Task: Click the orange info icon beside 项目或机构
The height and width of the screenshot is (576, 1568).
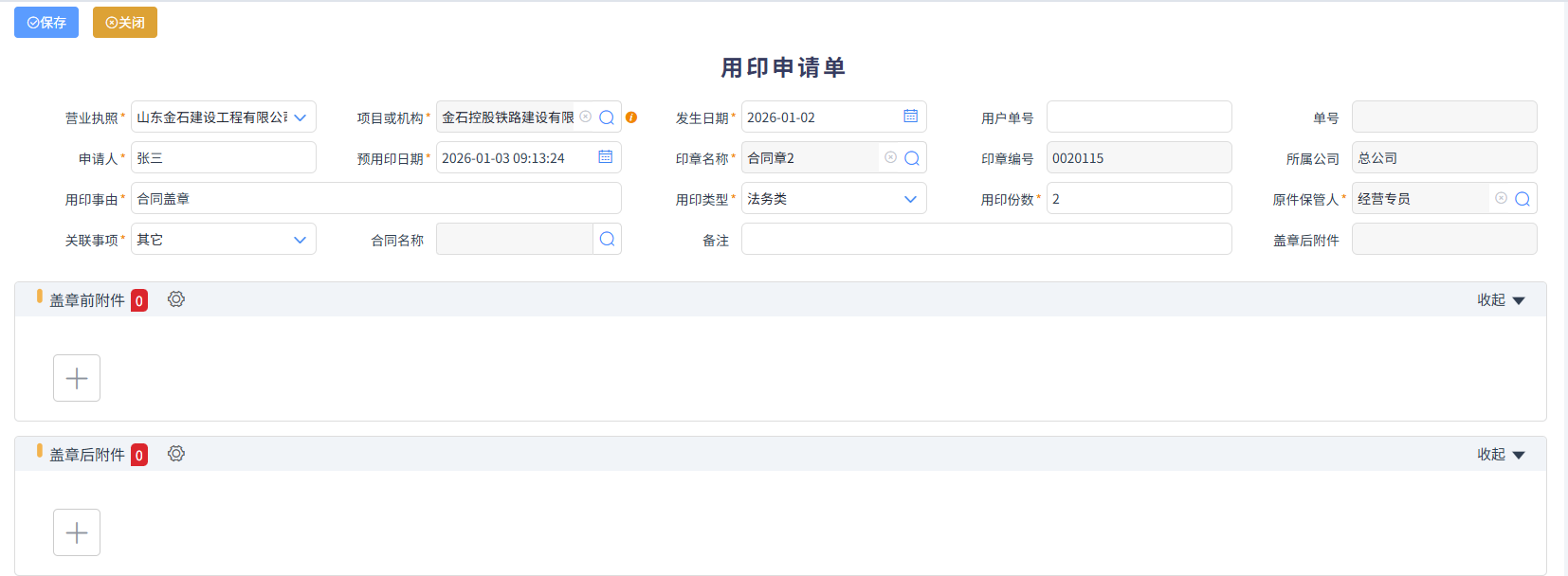Action: point(631,117)
